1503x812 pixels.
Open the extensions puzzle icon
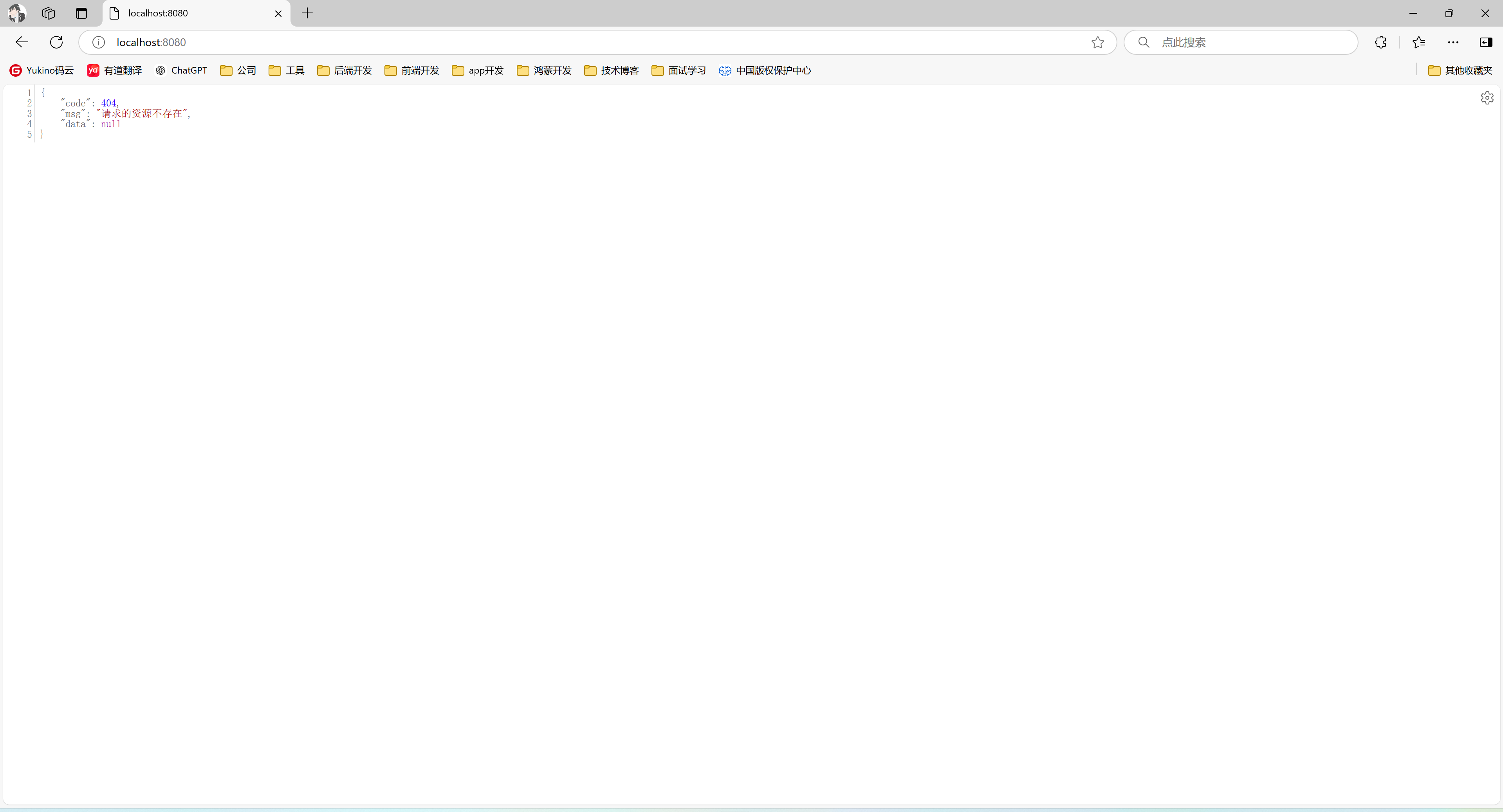1380,42
